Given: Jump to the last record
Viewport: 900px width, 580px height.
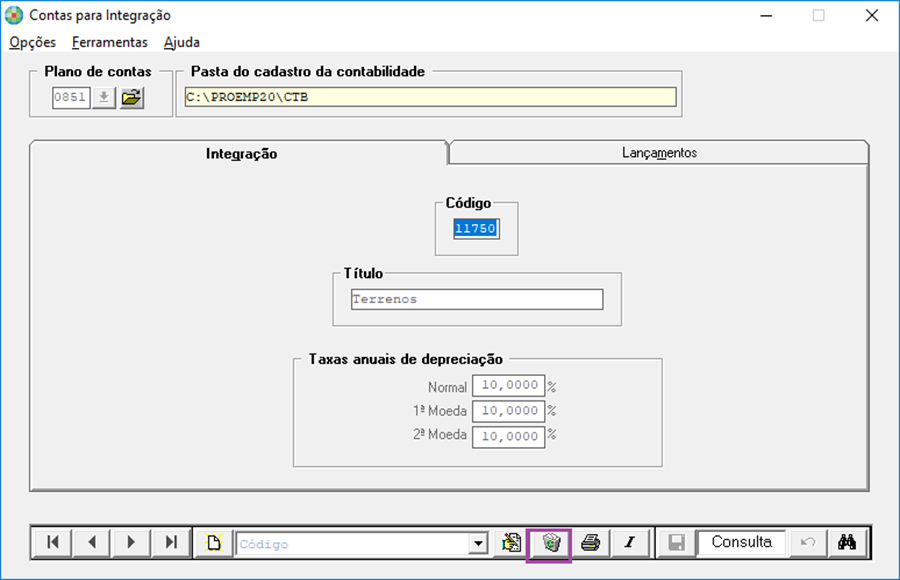Looking at the screenshot, I should pos(170,542).
